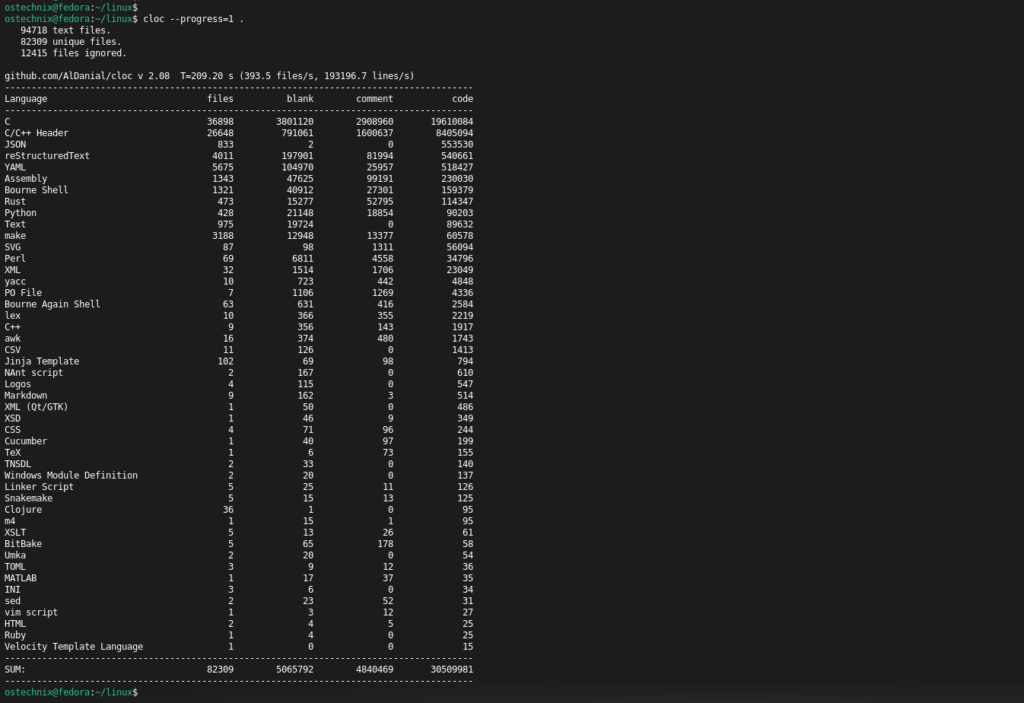Select 'XML (Qt/GTK)' language name

point(37,407)
